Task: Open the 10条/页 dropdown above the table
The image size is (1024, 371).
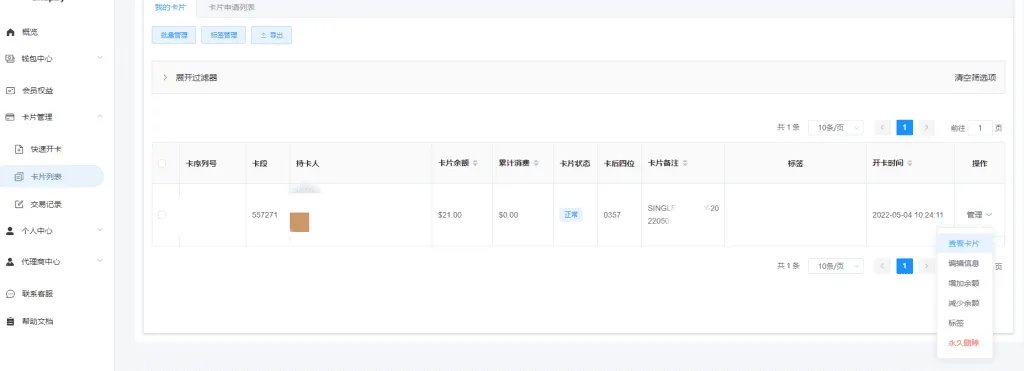Action: [x=836, y=127]
